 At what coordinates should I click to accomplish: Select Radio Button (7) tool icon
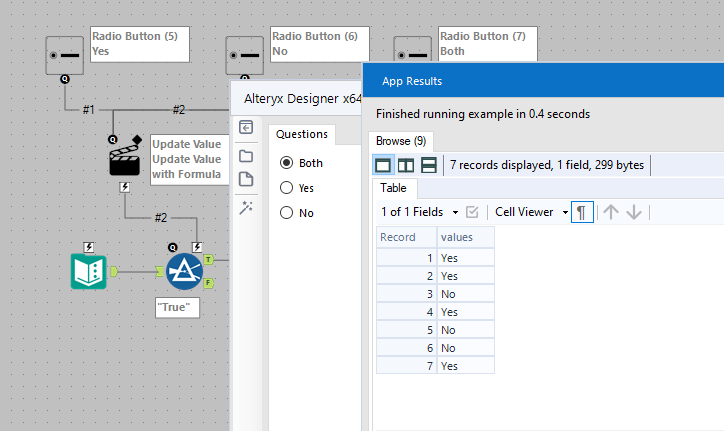click(x=412, y=49)
